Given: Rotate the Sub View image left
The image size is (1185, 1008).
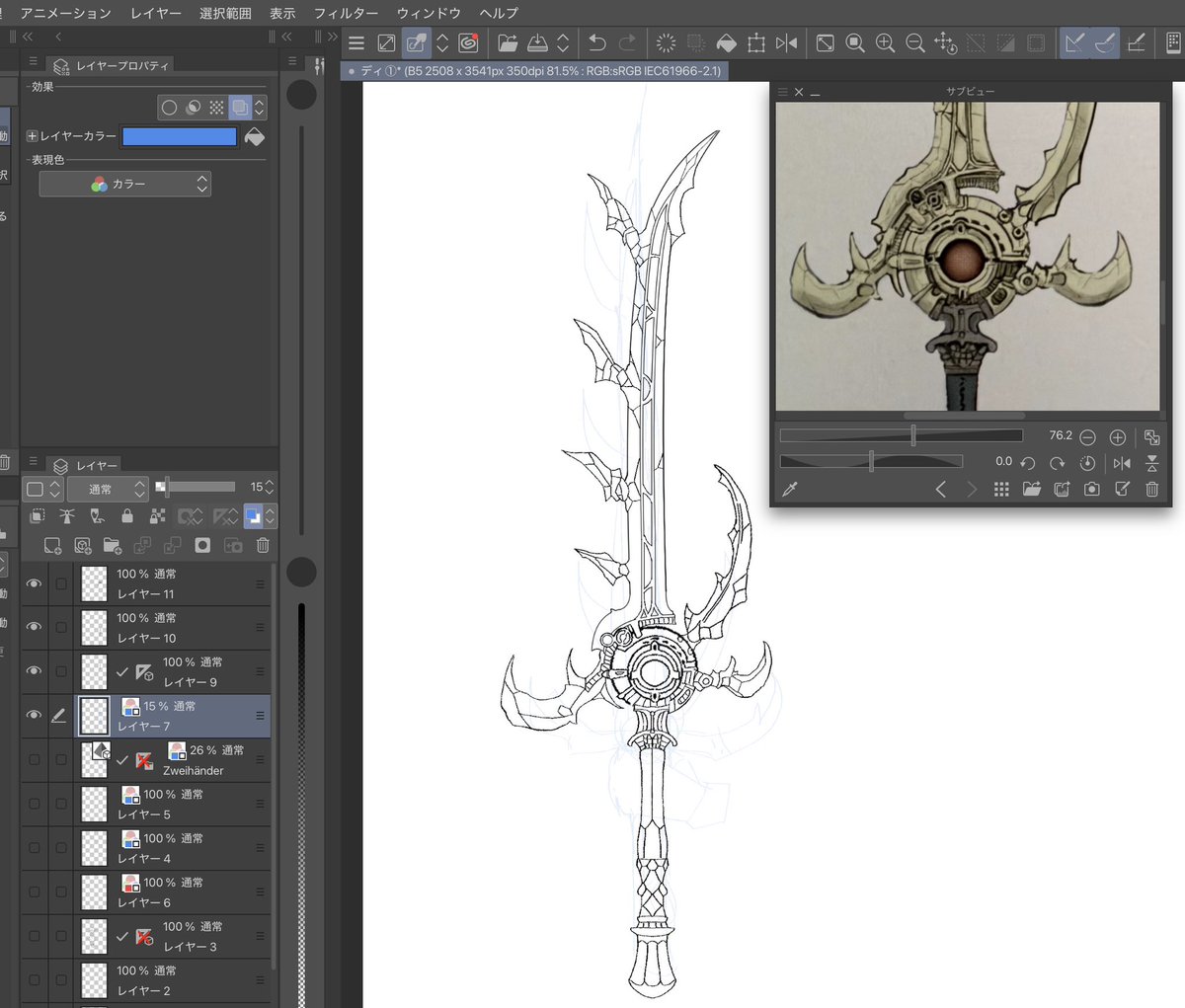Looking at the screenshot, I should click(x=1027, y=463).
